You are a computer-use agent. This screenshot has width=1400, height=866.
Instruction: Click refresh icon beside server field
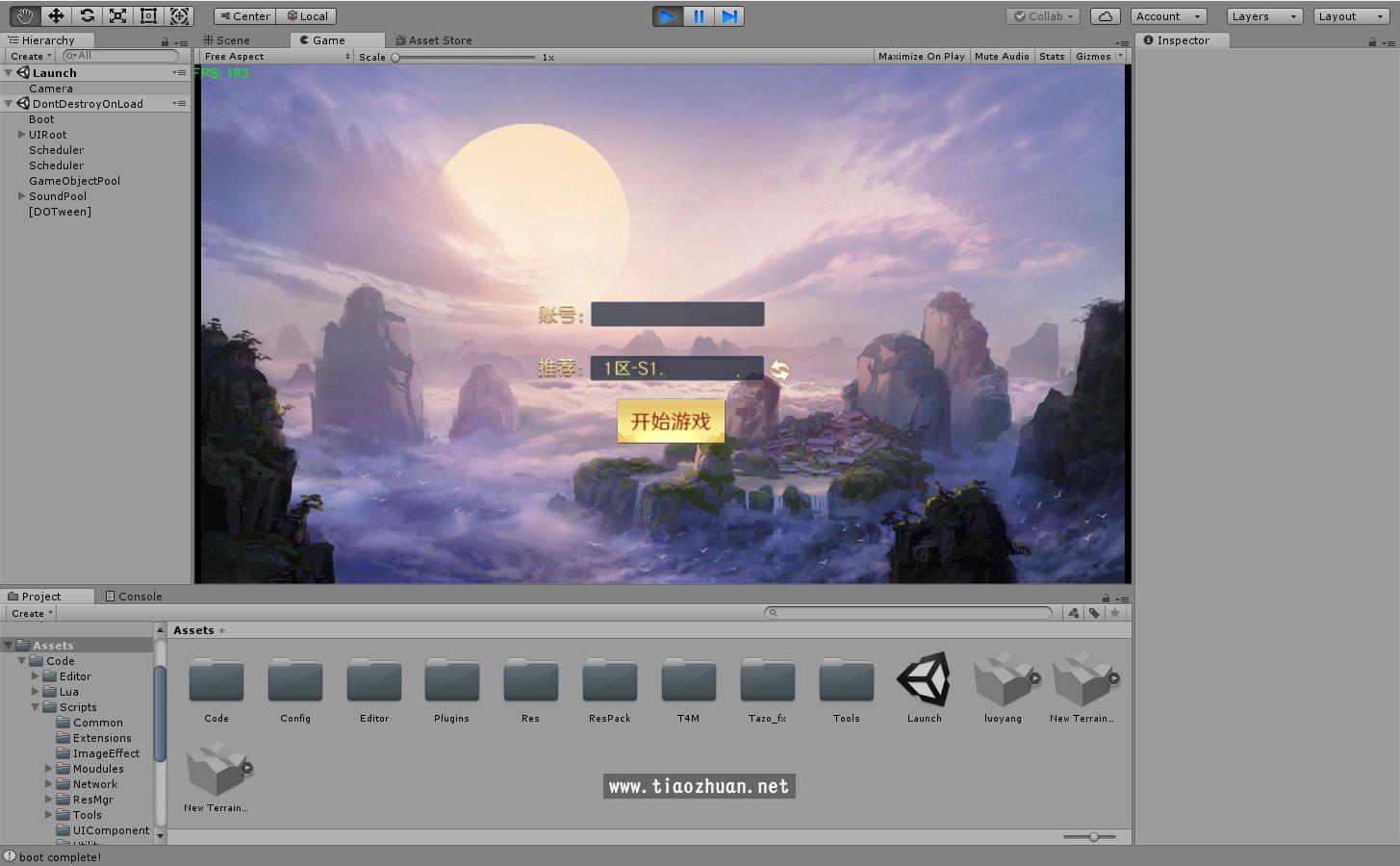[x=779, y=369]
